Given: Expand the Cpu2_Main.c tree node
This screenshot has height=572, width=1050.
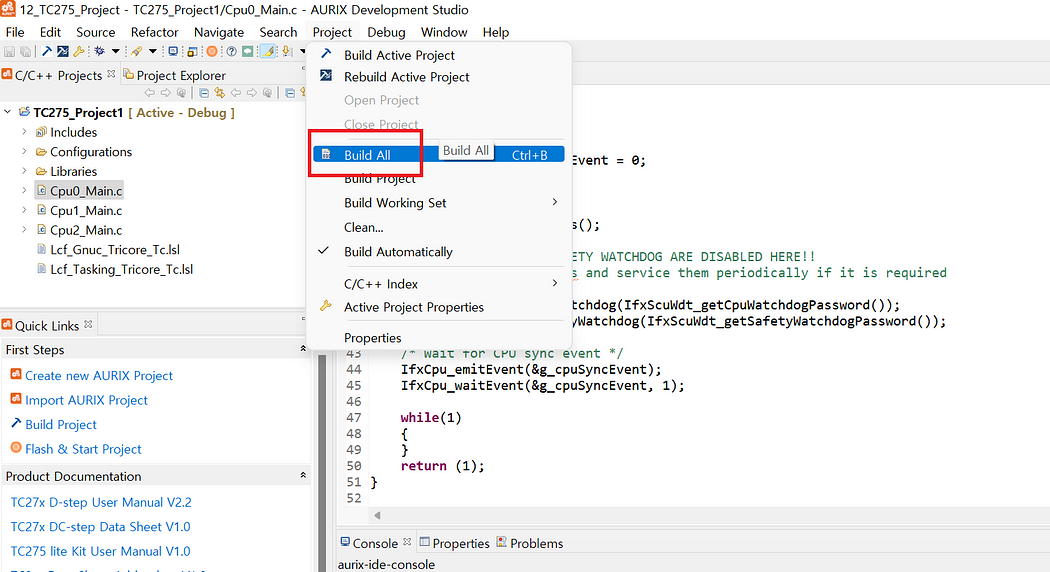Looking at the screenshot, I should [24, 229].
